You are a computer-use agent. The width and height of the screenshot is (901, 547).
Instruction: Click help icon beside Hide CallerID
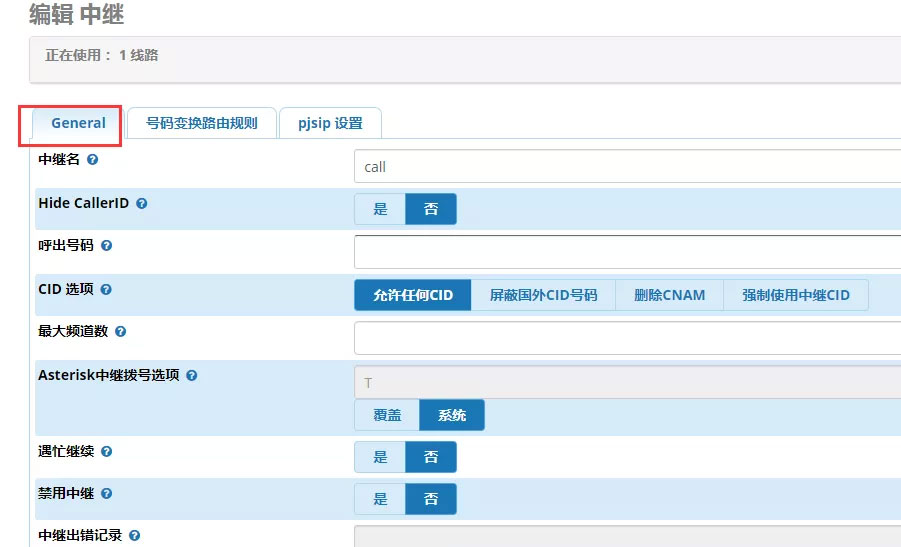point(142,203)
